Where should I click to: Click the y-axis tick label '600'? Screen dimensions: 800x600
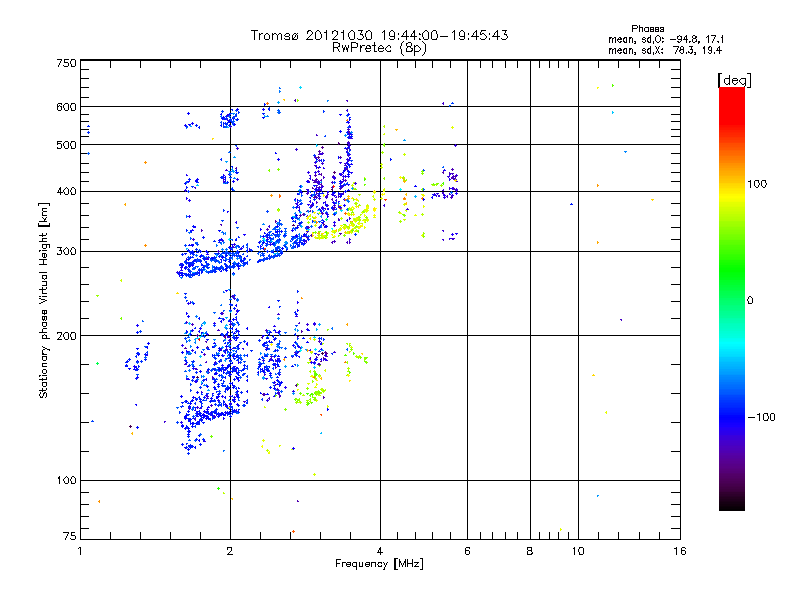click(x=66, y=107)
